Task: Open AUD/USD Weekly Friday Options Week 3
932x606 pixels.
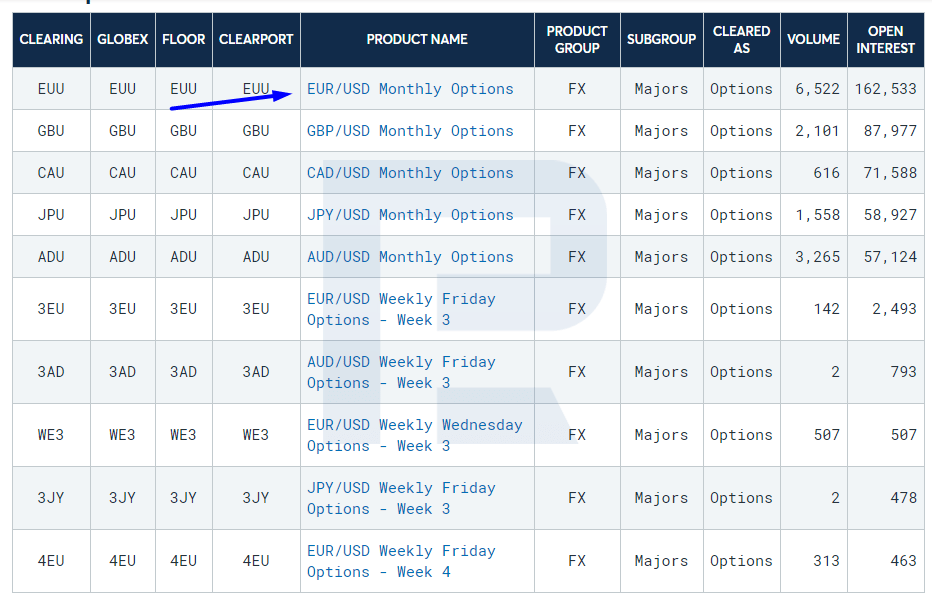Action: [401, 373]
